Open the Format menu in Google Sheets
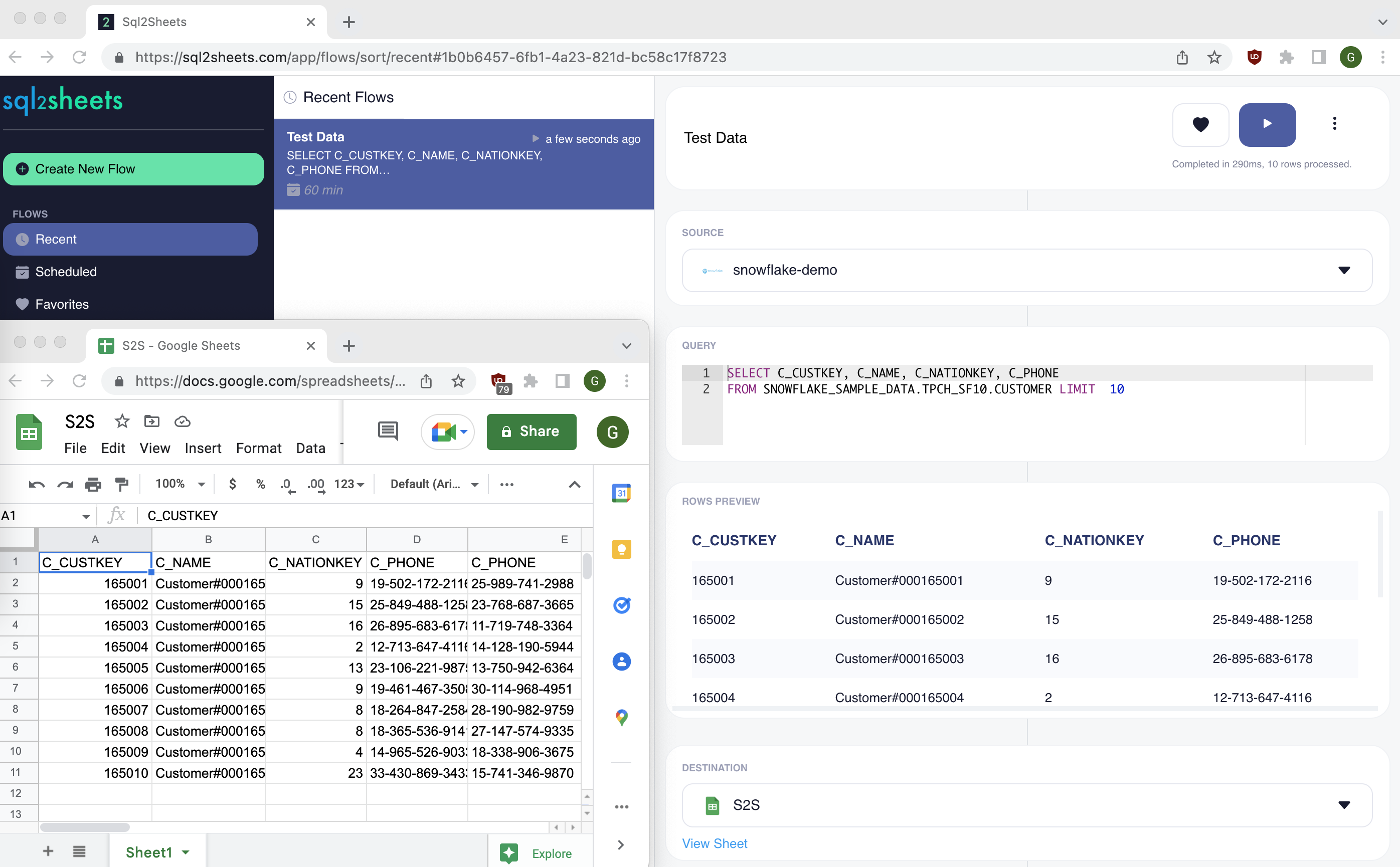 point(259,449)
